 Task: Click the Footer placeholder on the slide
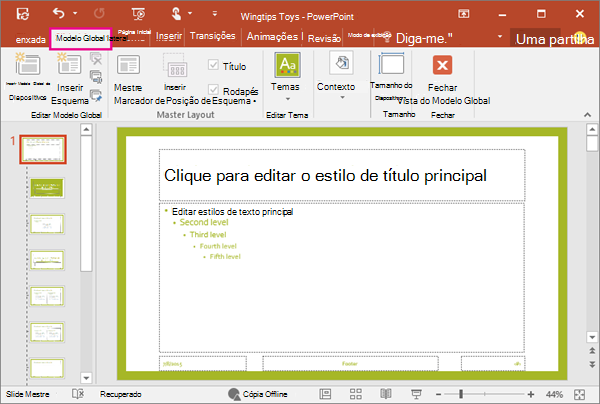(350, 363)
